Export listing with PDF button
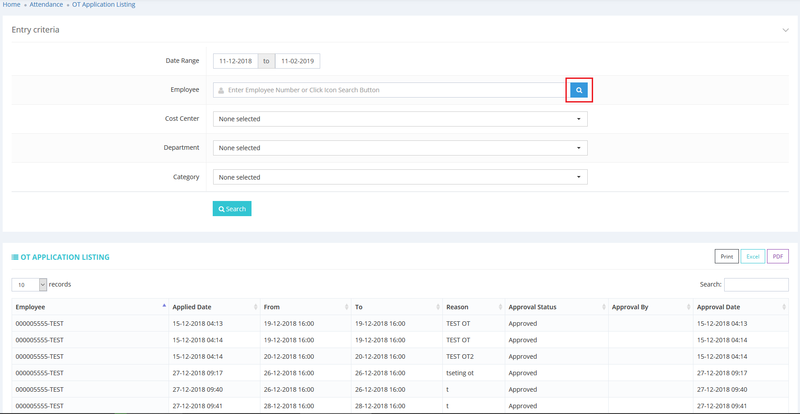The image size is (800, 414). pos(778,257)
